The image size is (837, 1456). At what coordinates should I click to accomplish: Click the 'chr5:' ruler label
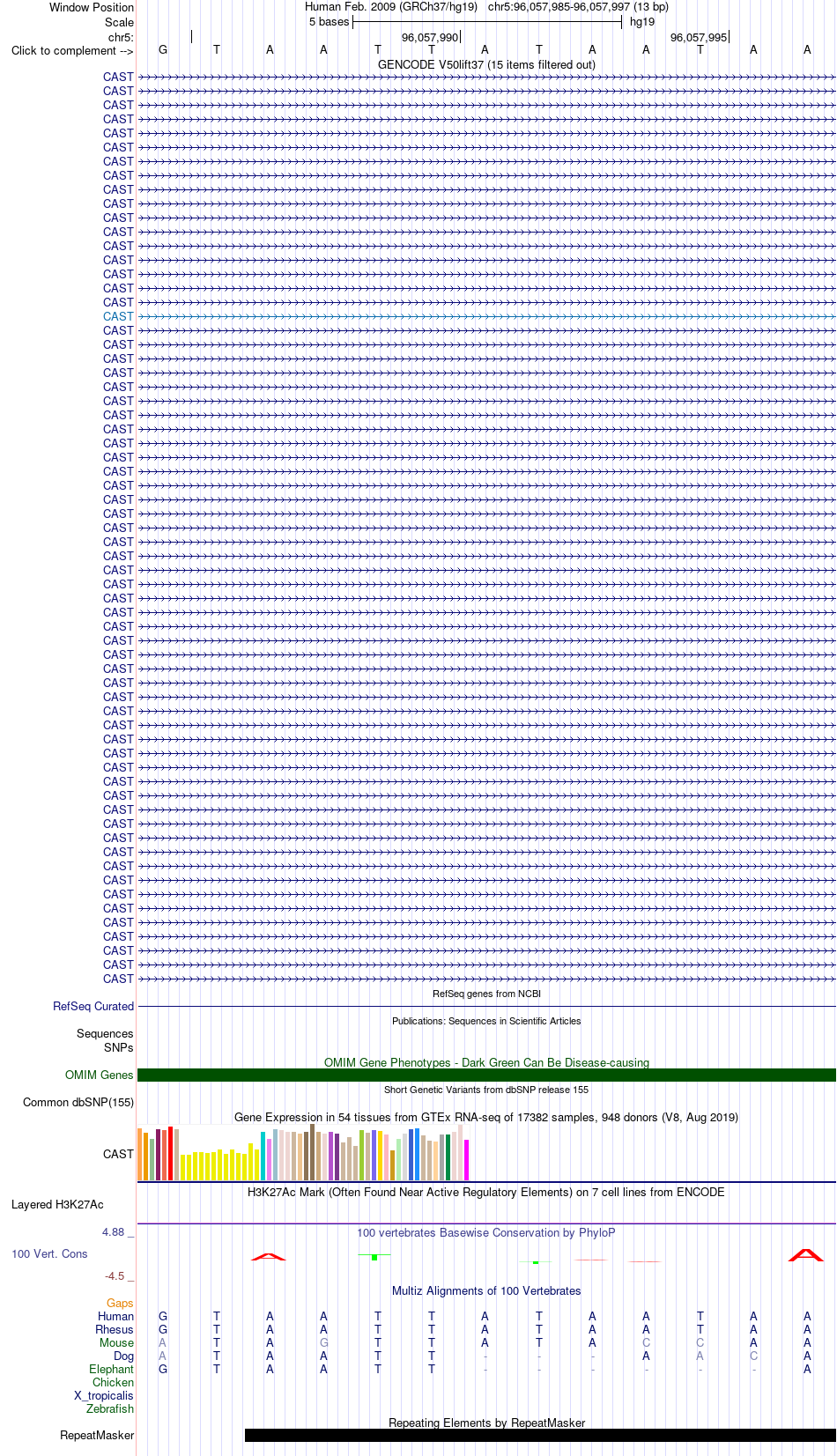tap(121, 37)
